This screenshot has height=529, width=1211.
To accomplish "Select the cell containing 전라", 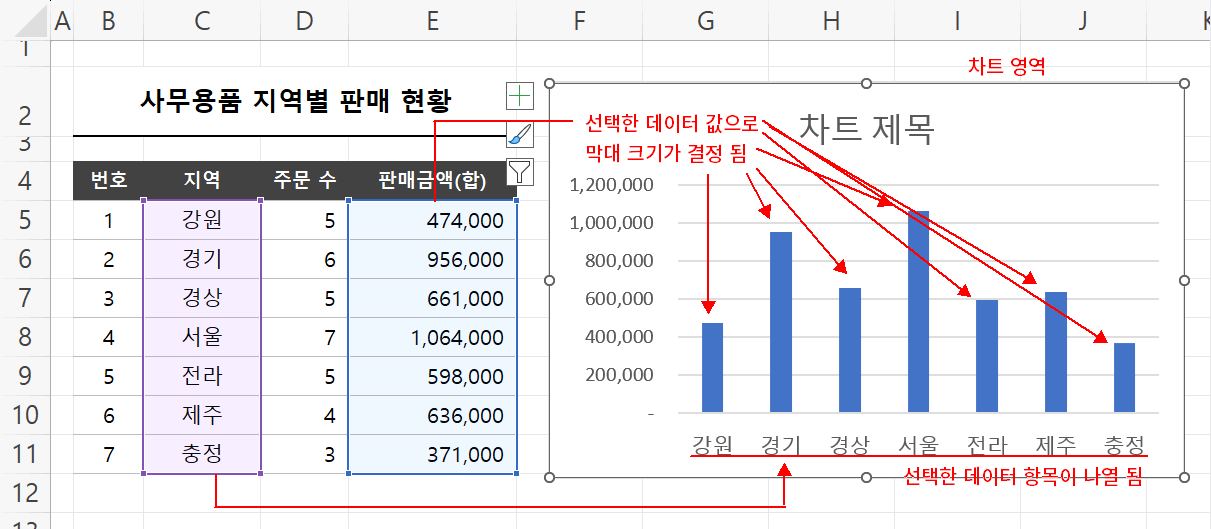I will pyautogui.click(x=202, y=376).
